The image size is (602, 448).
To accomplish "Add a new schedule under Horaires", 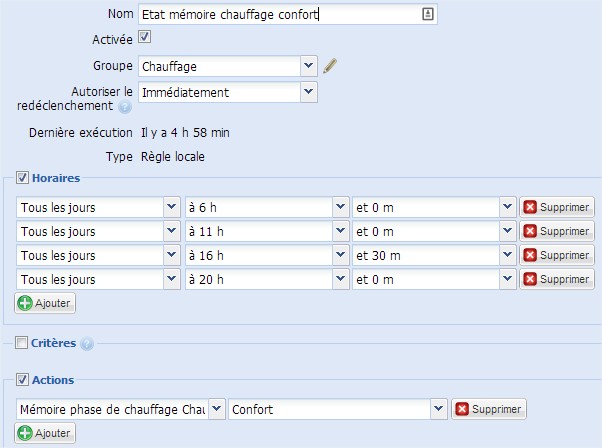I will tap(45, 302).
